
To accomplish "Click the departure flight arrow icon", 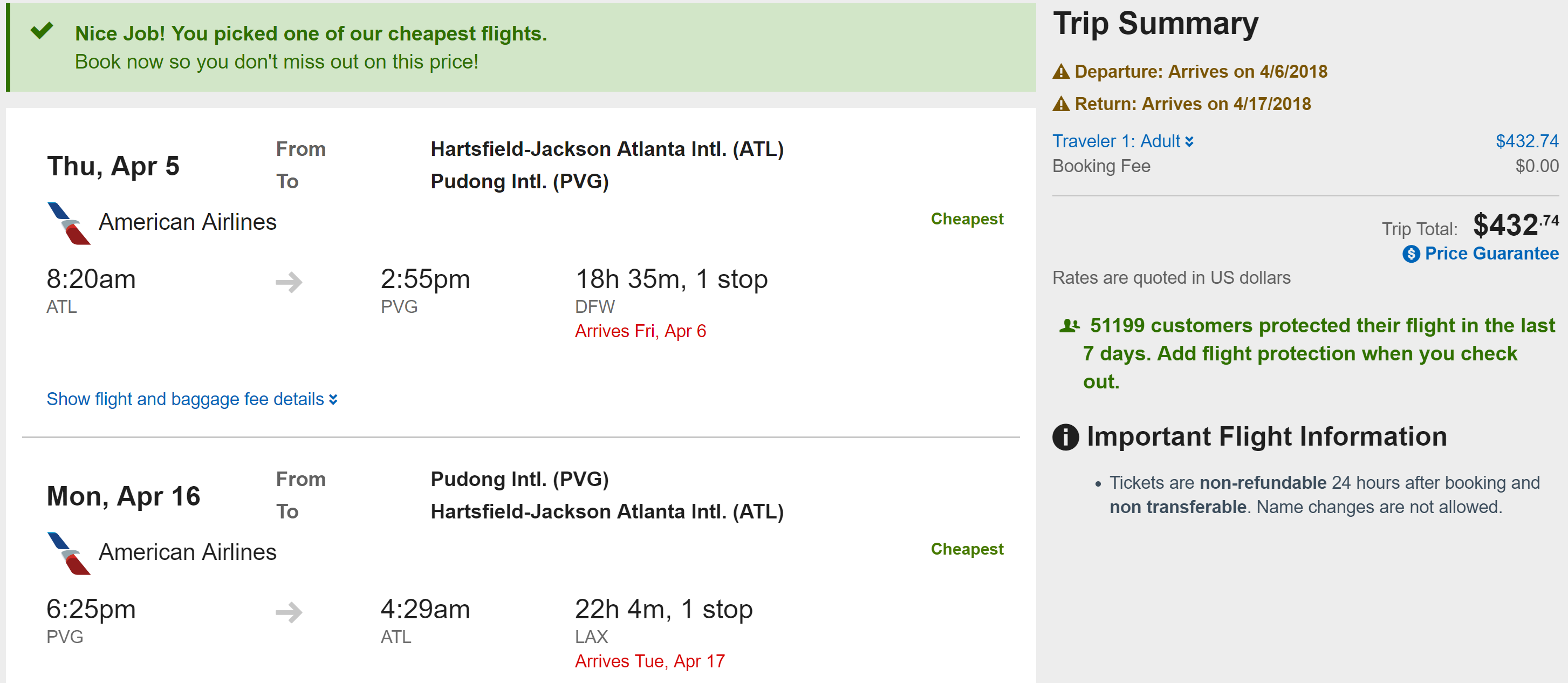I will (x=289, y=282).
